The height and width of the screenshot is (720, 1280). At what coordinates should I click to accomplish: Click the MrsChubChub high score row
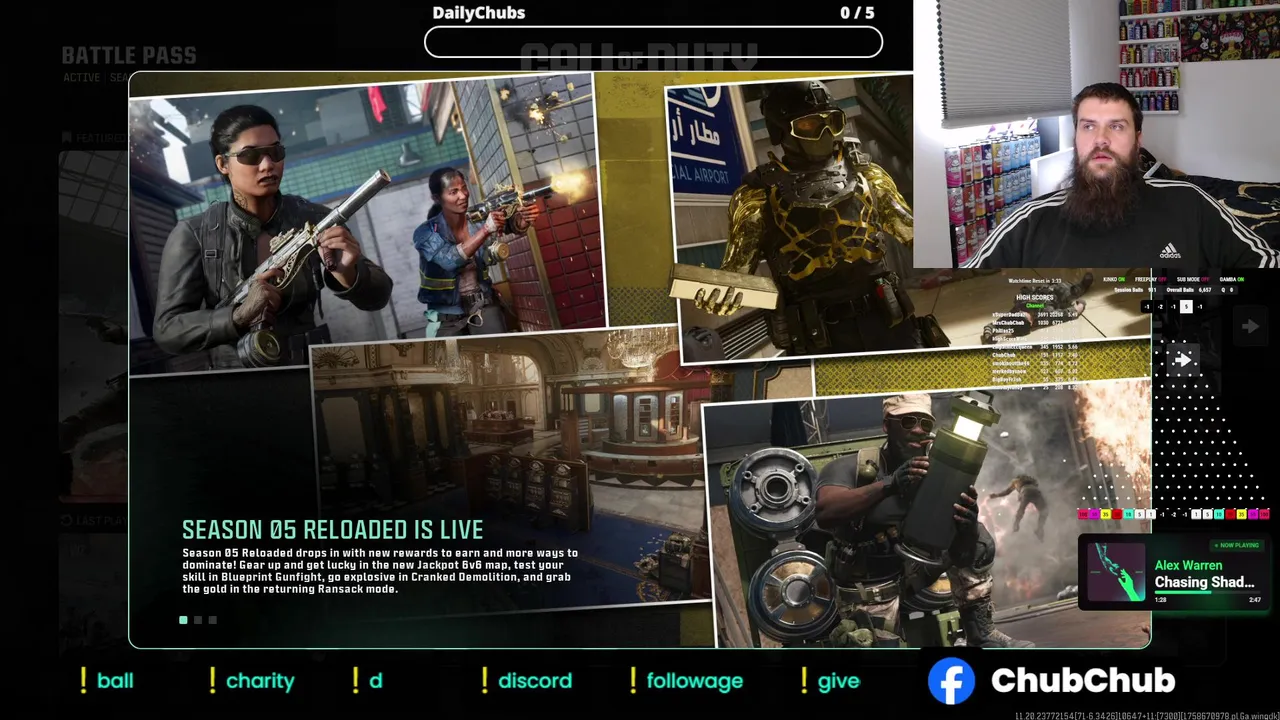tap(1034, 323)
